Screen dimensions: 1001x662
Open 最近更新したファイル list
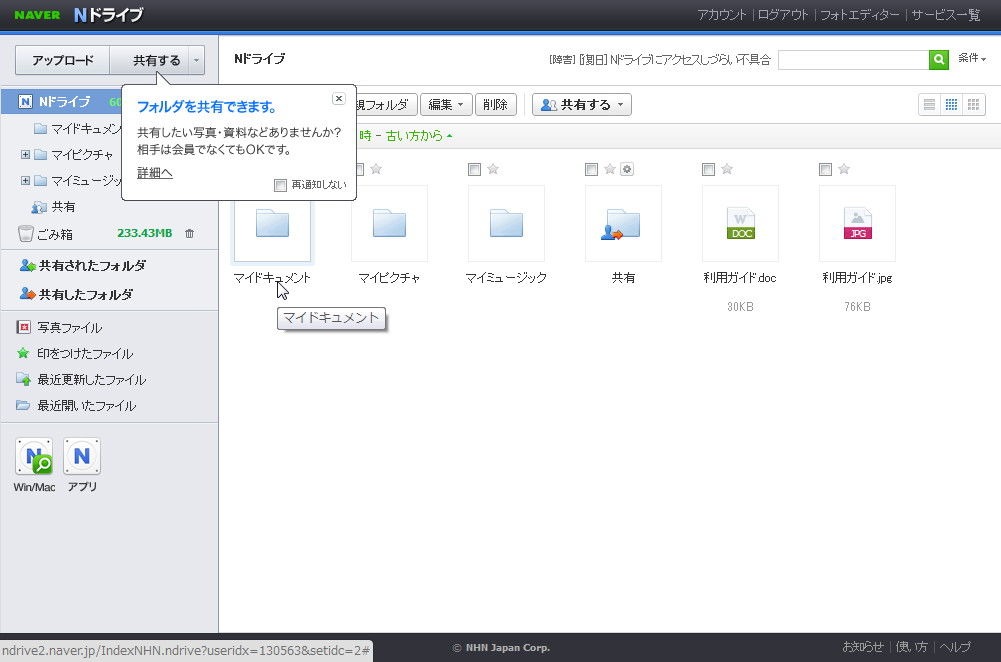pos(91,380)
